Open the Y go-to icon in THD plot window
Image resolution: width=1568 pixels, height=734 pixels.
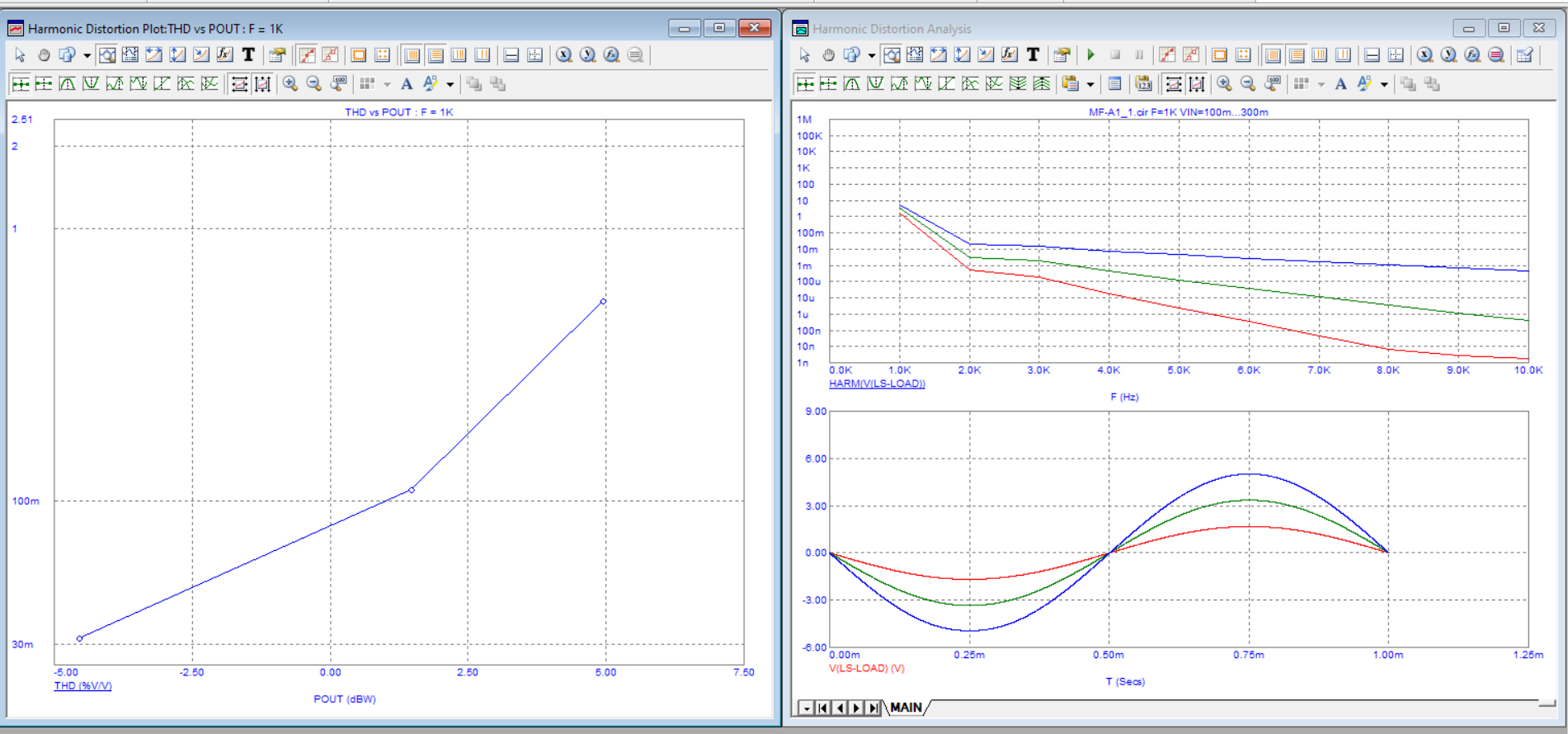(587, 55)
